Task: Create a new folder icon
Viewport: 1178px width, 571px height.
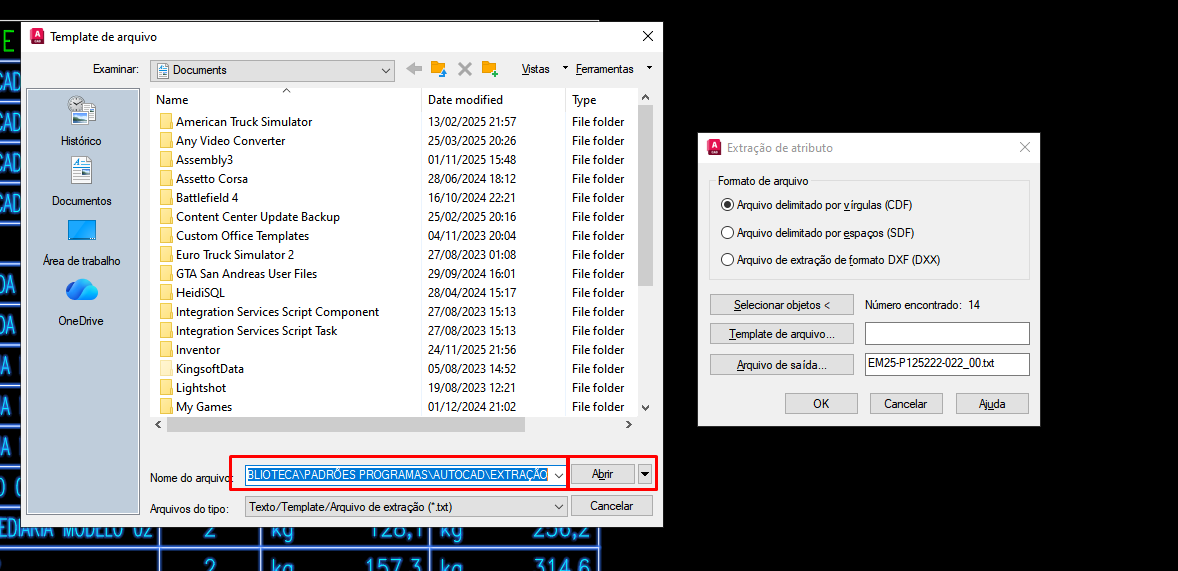Action: click(x=489, y=69)
